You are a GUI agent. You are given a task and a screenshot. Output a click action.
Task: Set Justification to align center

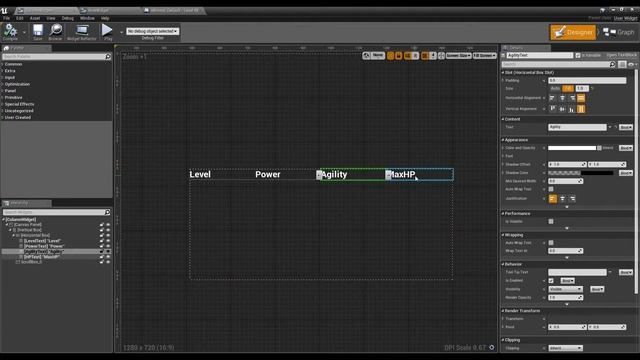[562, 199]
